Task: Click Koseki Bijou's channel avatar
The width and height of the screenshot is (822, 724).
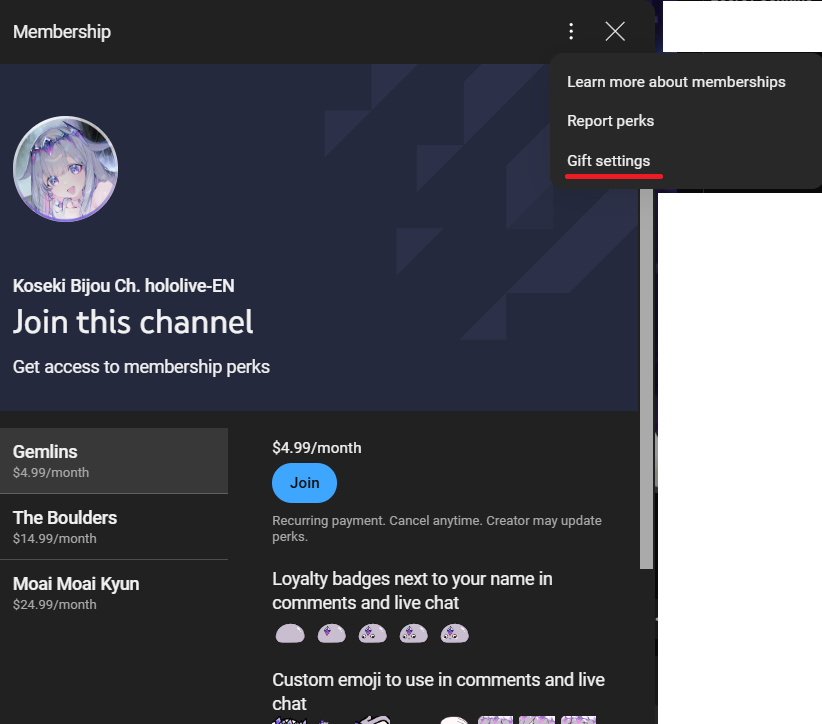Action: click(66, 169)
